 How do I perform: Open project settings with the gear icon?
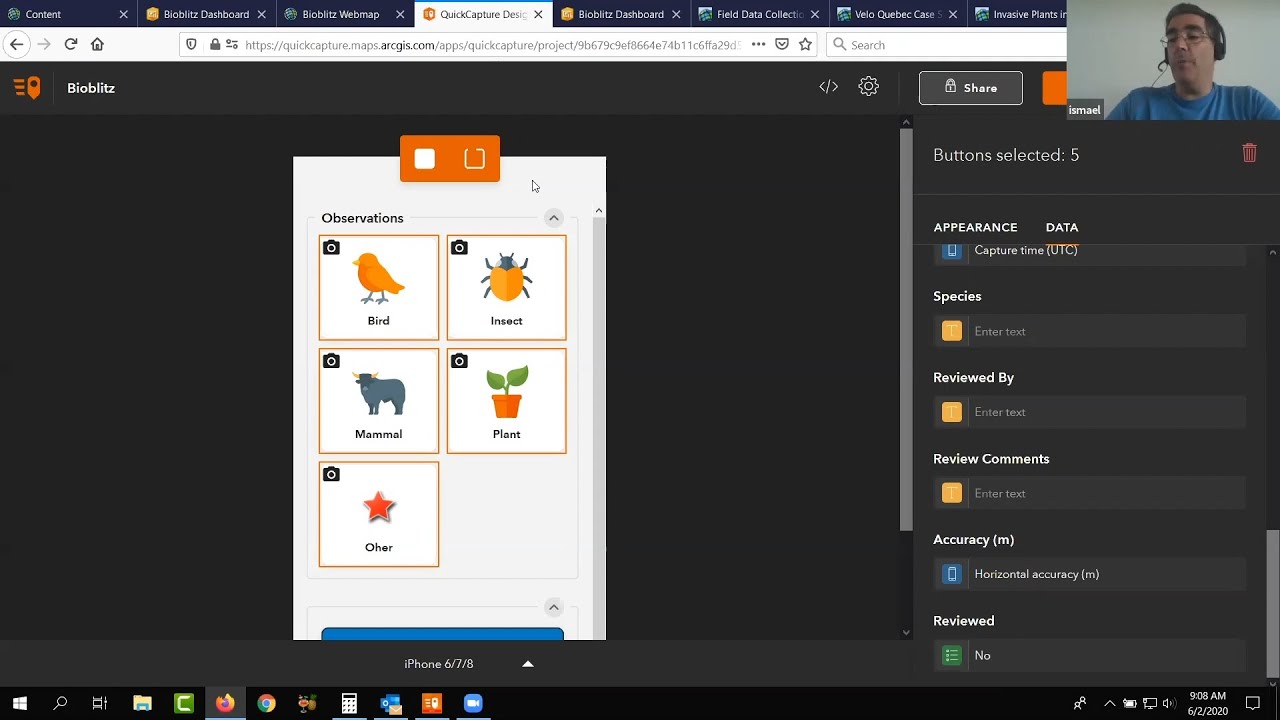click(868, 87)
